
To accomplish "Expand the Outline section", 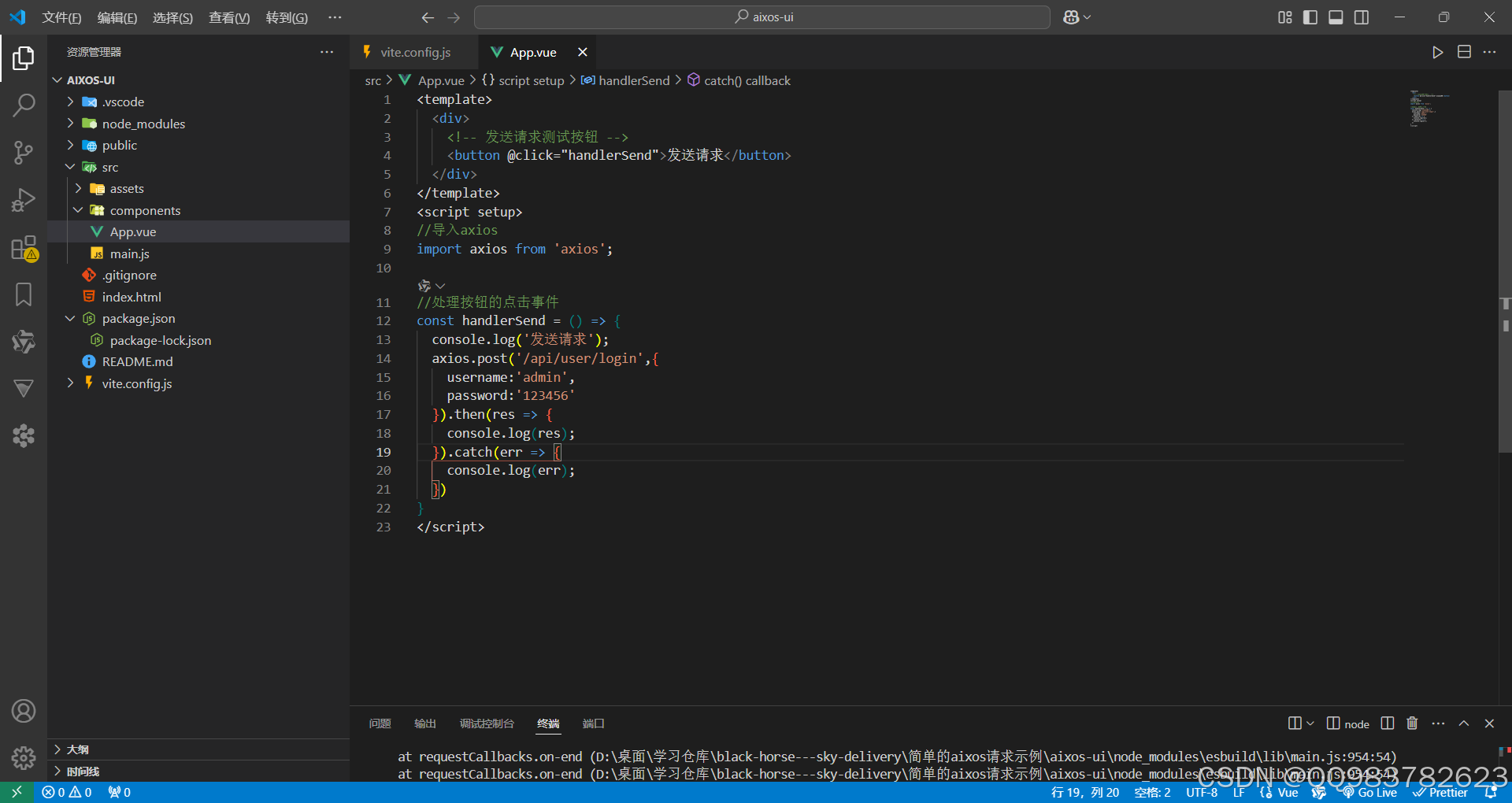I will 198,749.
